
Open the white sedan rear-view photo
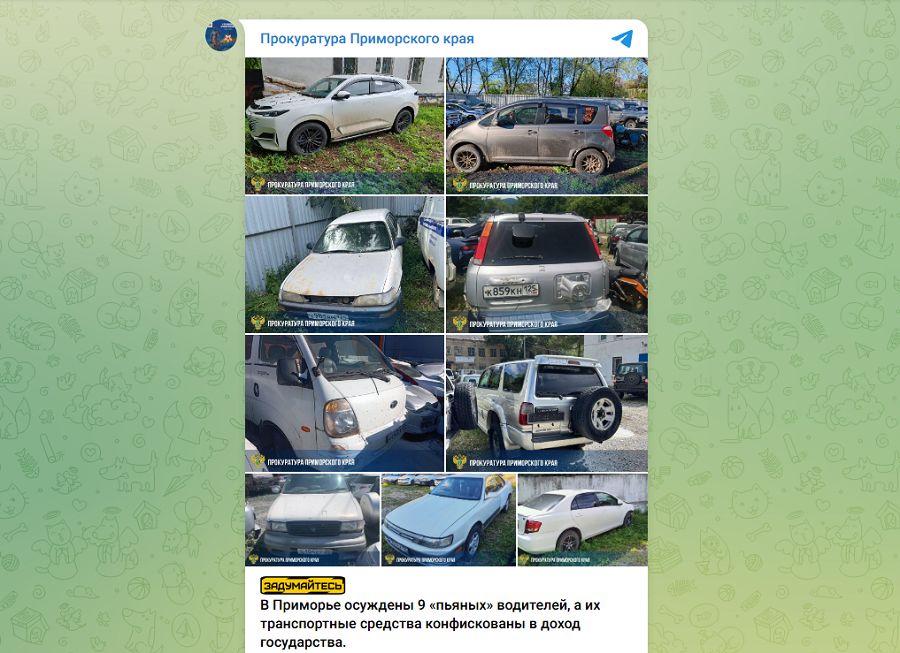tap(583, 520)
